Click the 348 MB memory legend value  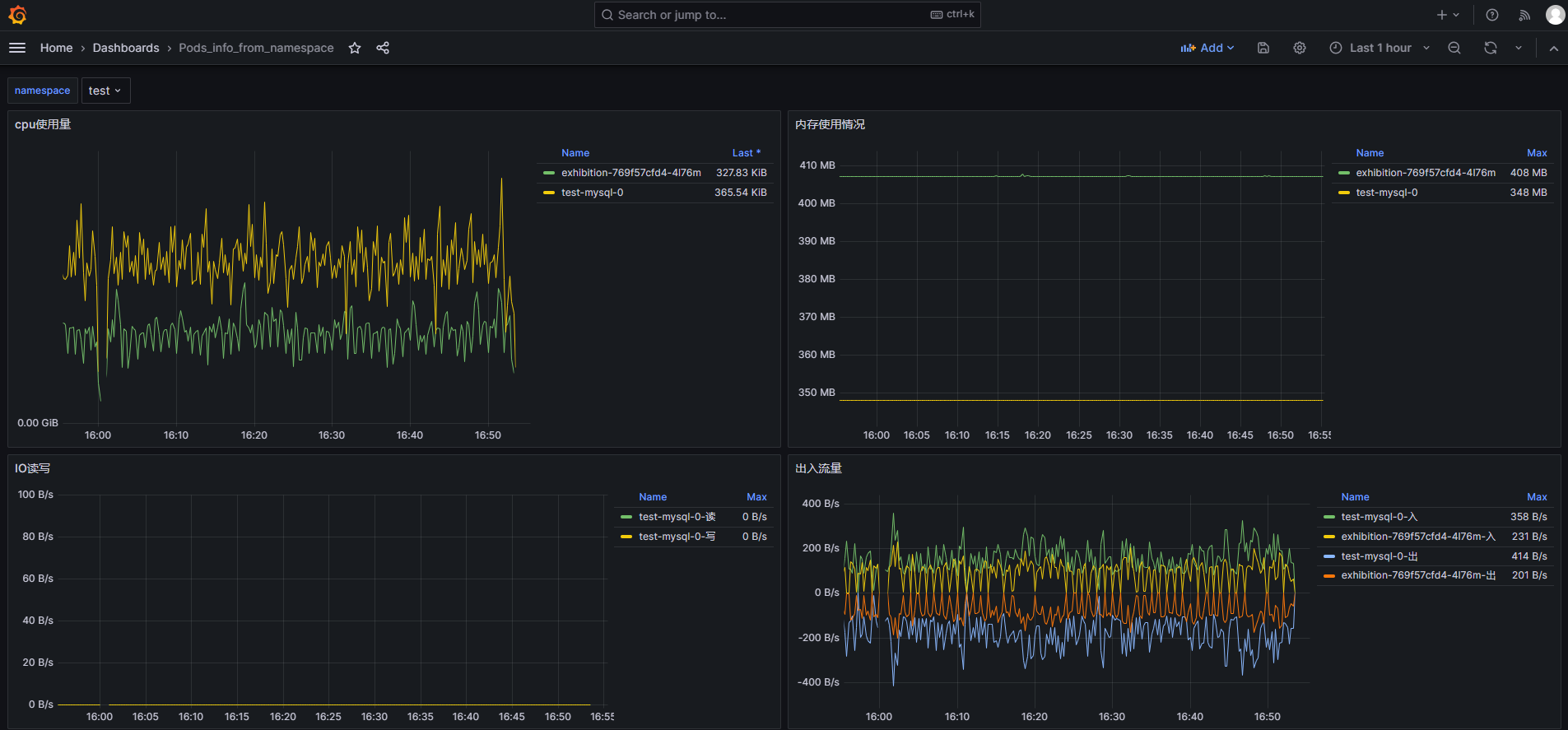[x=1528, y=193]
